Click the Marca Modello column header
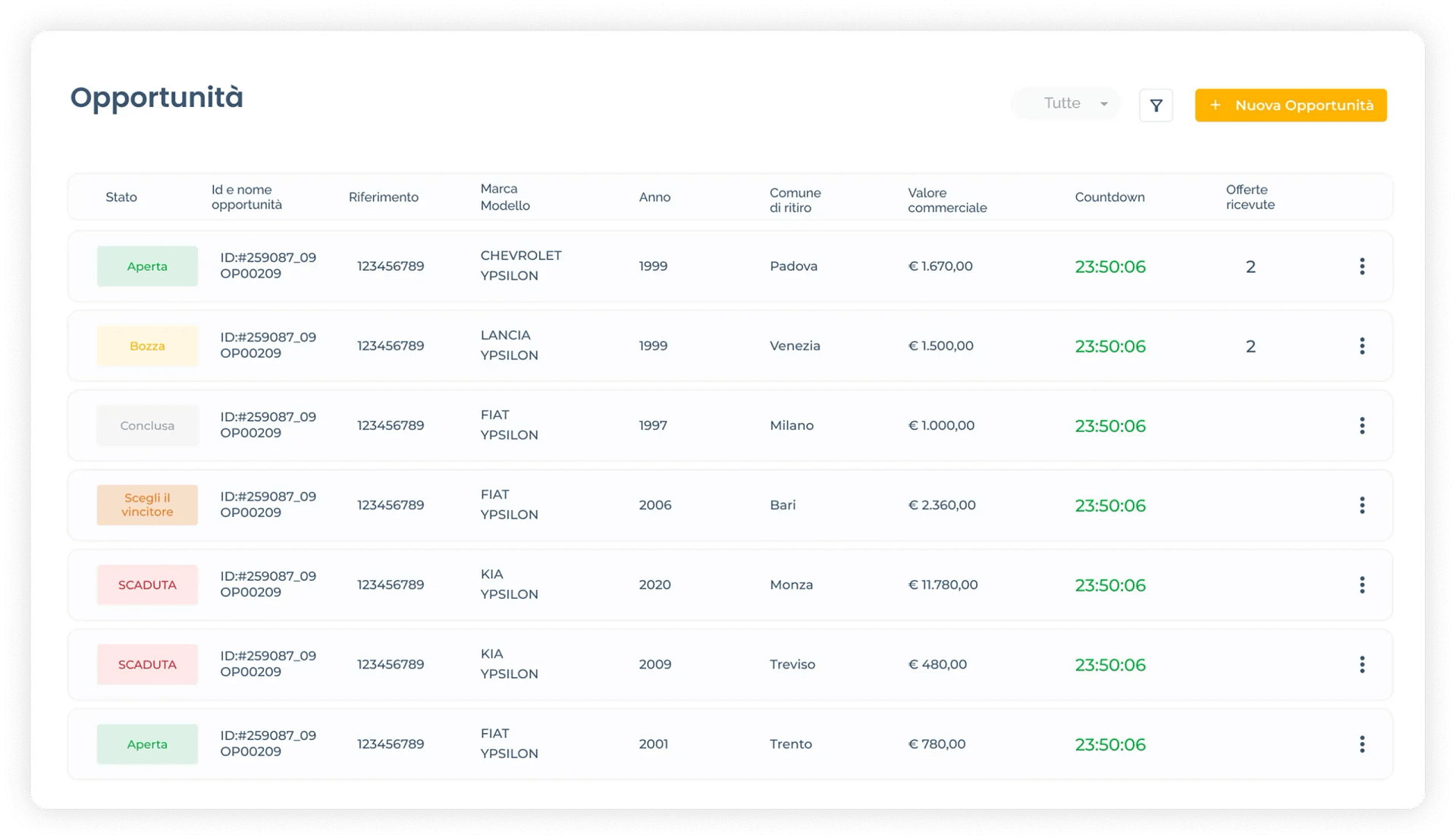1456x840 pixels. coord(505,197)
